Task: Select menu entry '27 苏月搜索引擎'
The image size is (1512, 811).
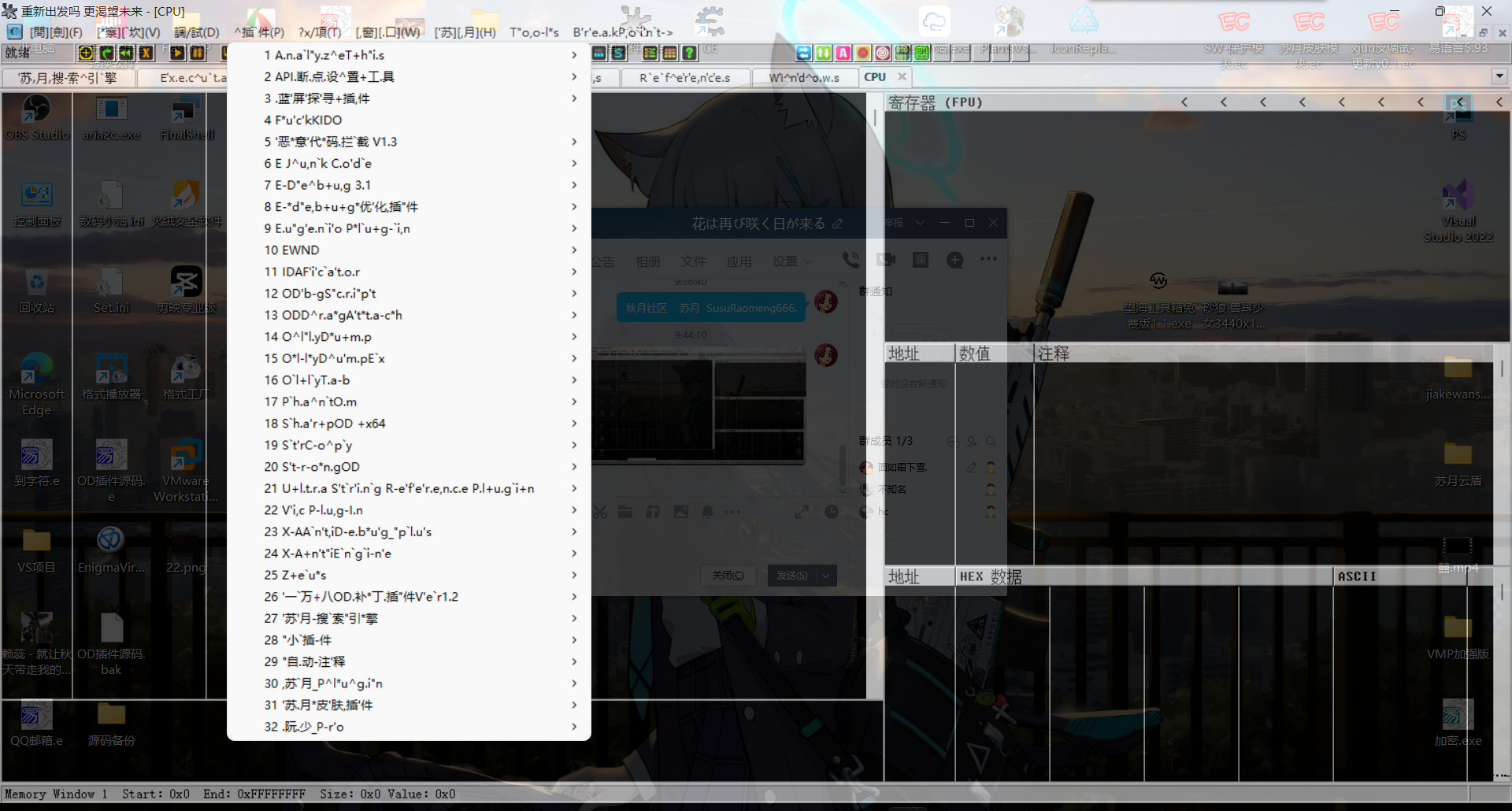Action: 408,618
